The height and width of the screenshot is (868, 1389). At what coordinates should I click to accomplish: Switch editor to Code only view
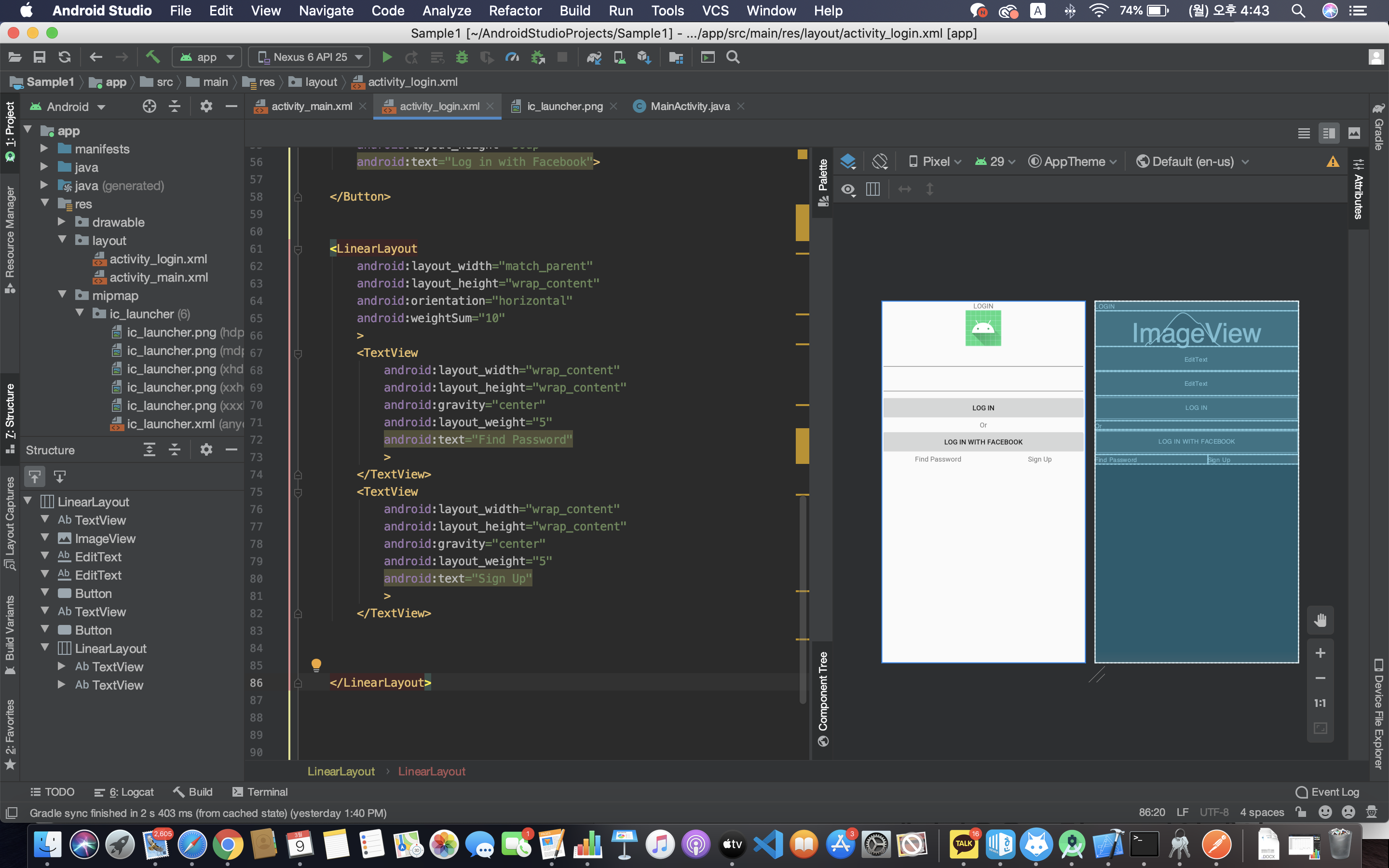point(1304,134)
